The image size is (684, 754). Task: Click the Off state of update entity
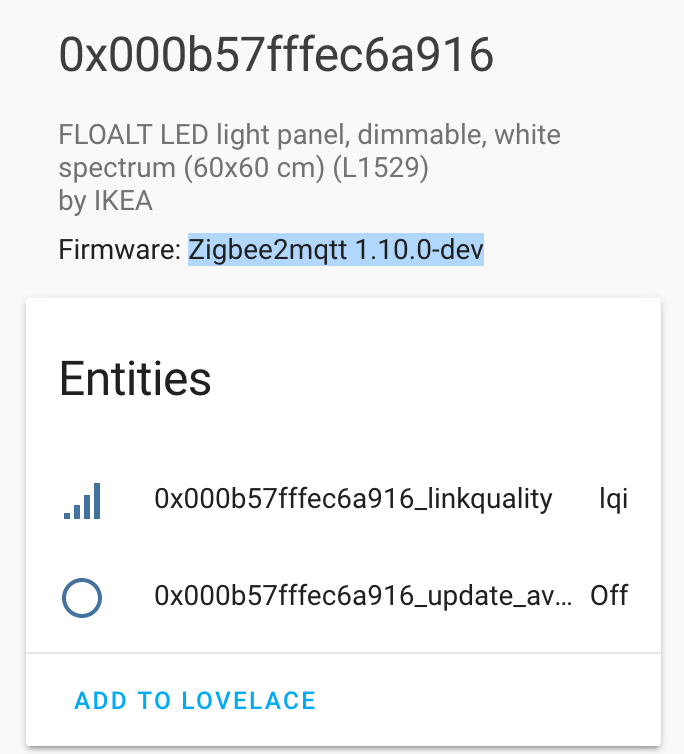coord(609,596)
